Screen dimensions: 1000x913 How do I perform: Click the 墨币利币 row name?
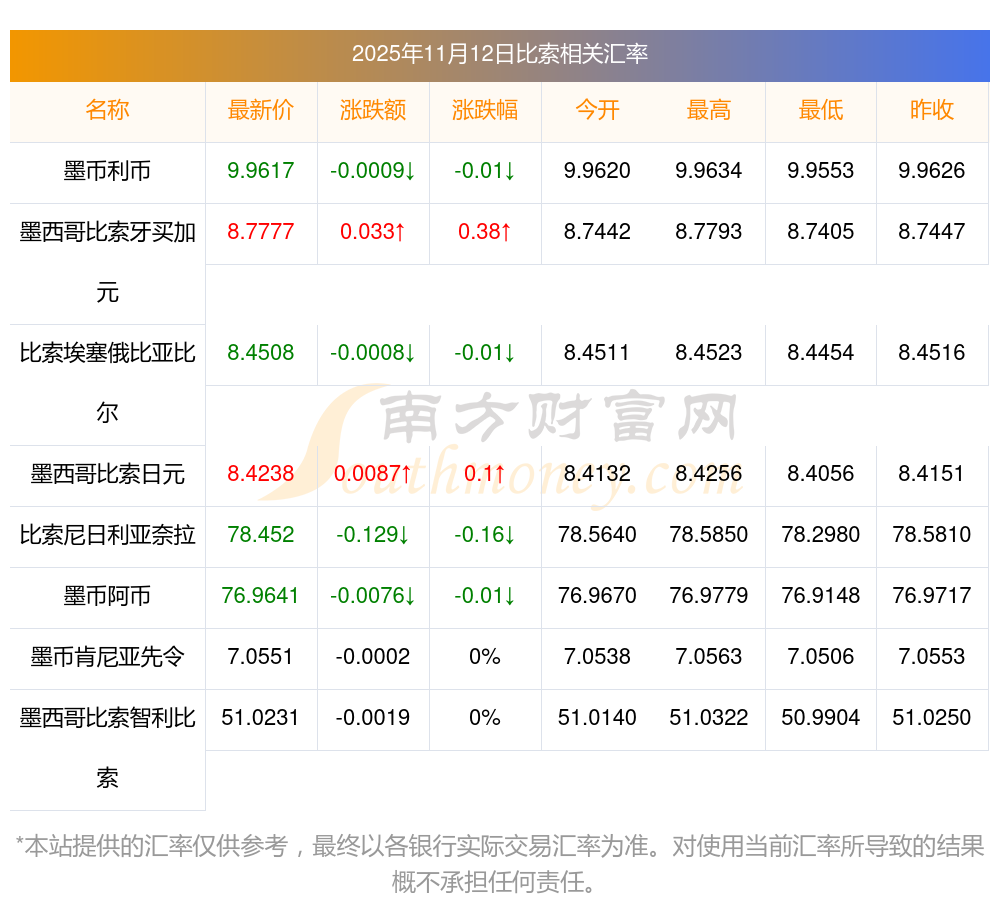point(107,171)
